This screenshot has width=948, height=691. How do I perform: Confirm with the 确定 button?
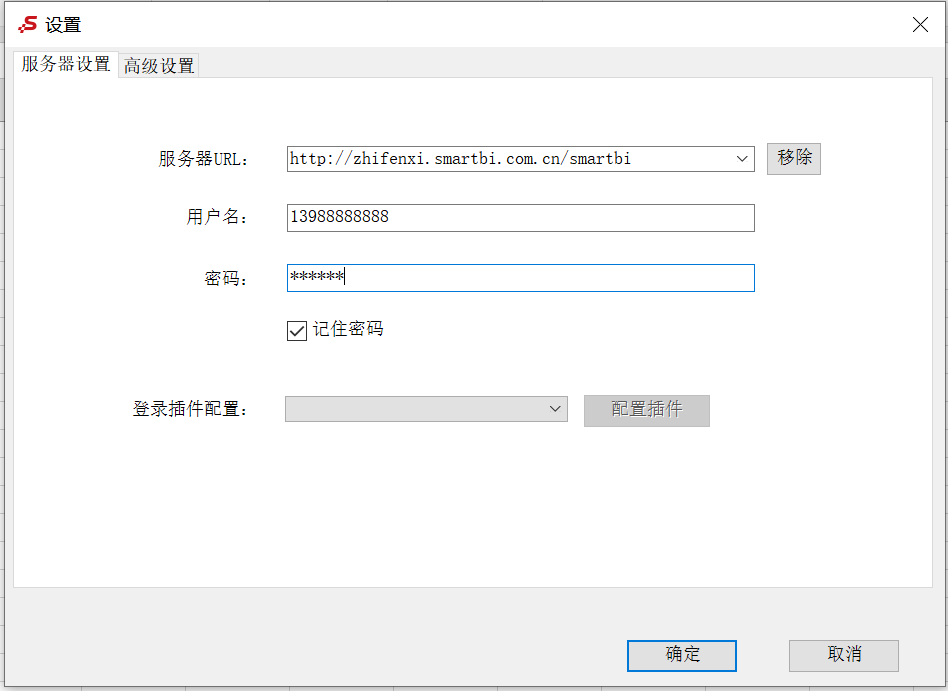682,655
